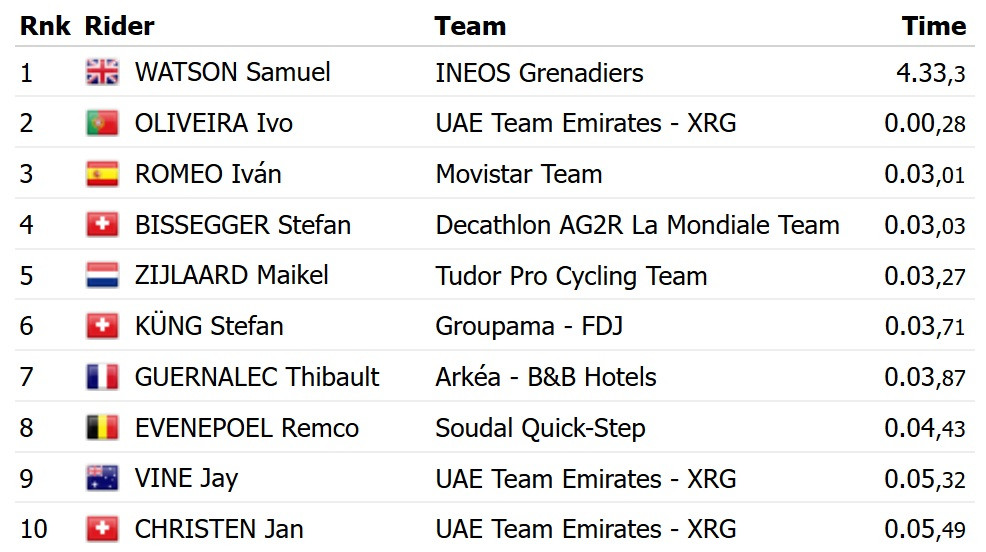The image size is (986, 552).
Task: Click the Netherlands flag beside Zijlaard
Action: 102,275
